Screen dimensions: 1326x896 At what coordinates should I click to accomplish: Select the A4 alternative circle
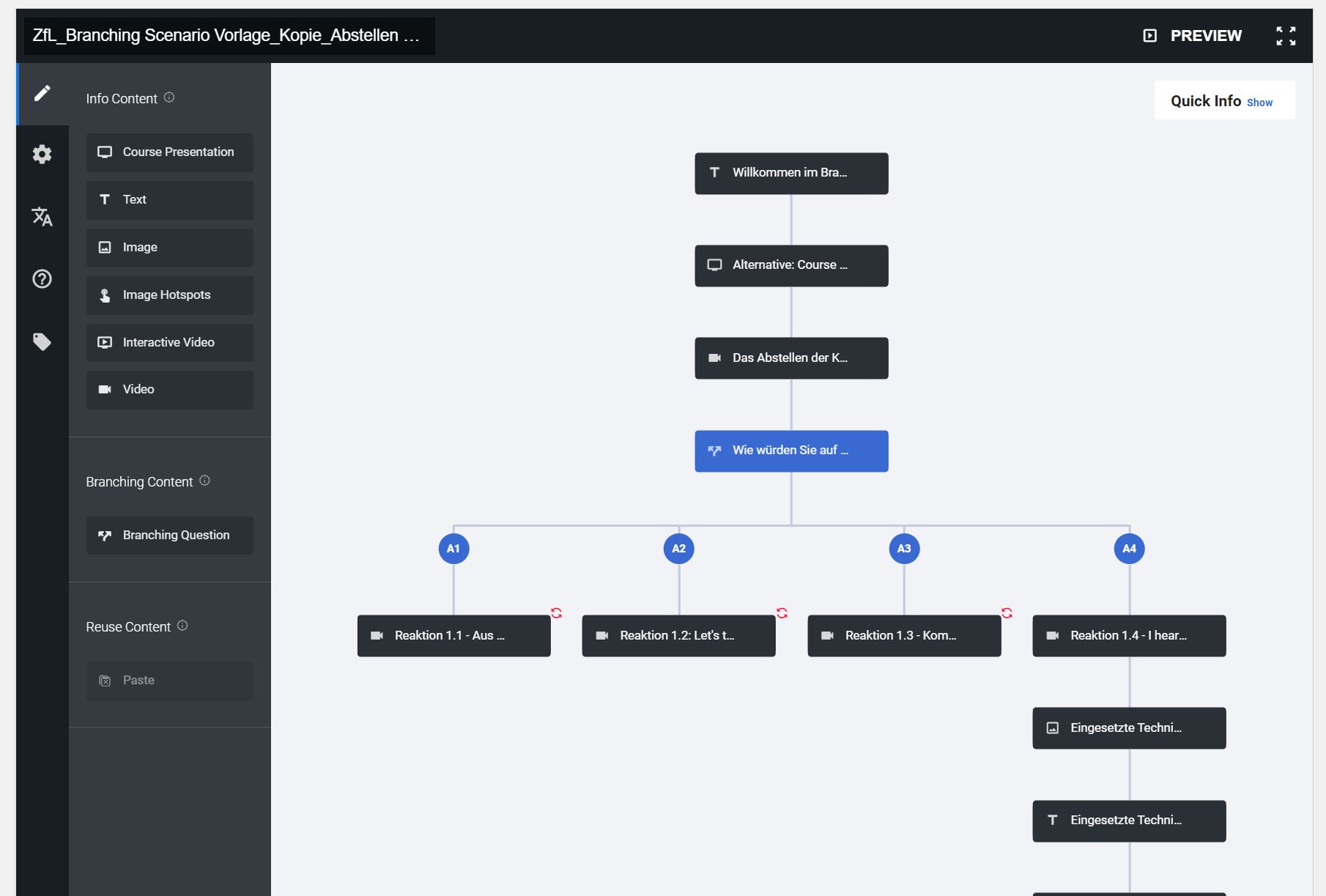tap(1128, 547)
